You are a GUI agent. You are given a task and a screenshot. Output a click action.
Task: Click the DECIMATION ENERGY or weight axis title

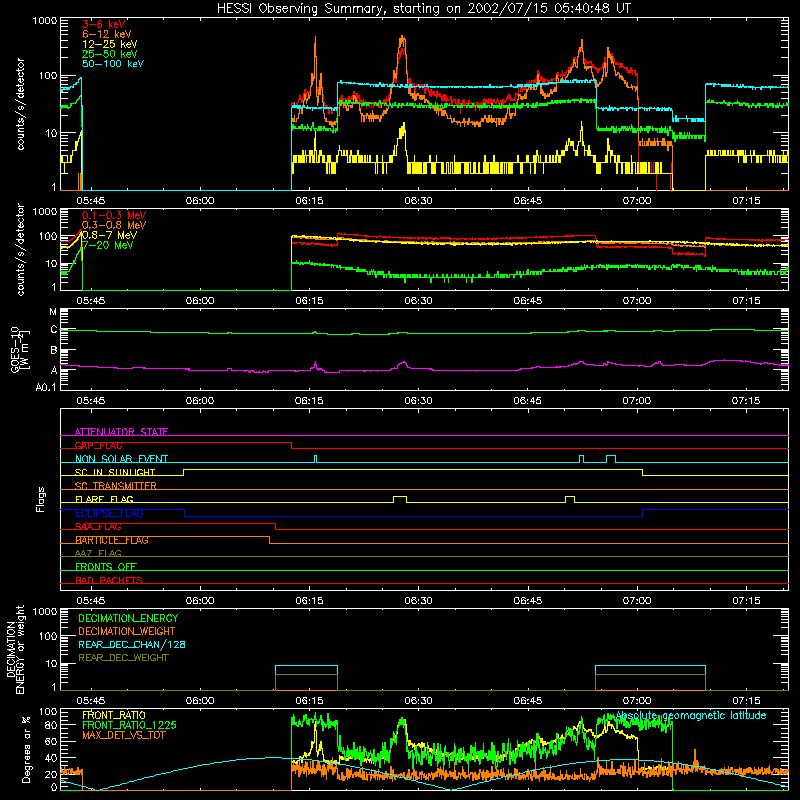[15, 649]
